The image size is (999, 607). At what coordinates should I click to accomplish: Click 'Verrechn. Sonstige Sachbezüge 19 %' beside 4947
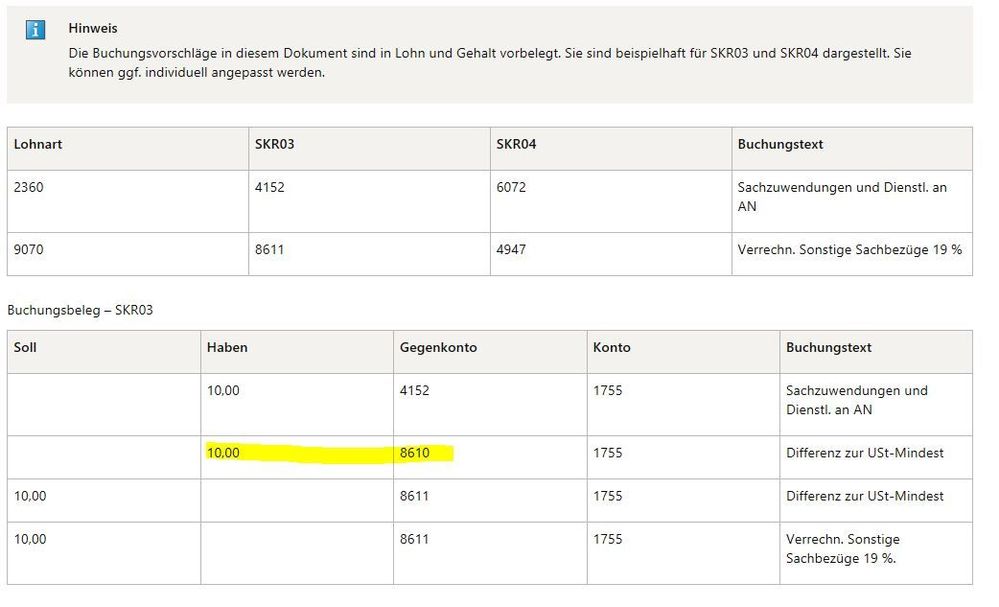(x=849, y=249)
